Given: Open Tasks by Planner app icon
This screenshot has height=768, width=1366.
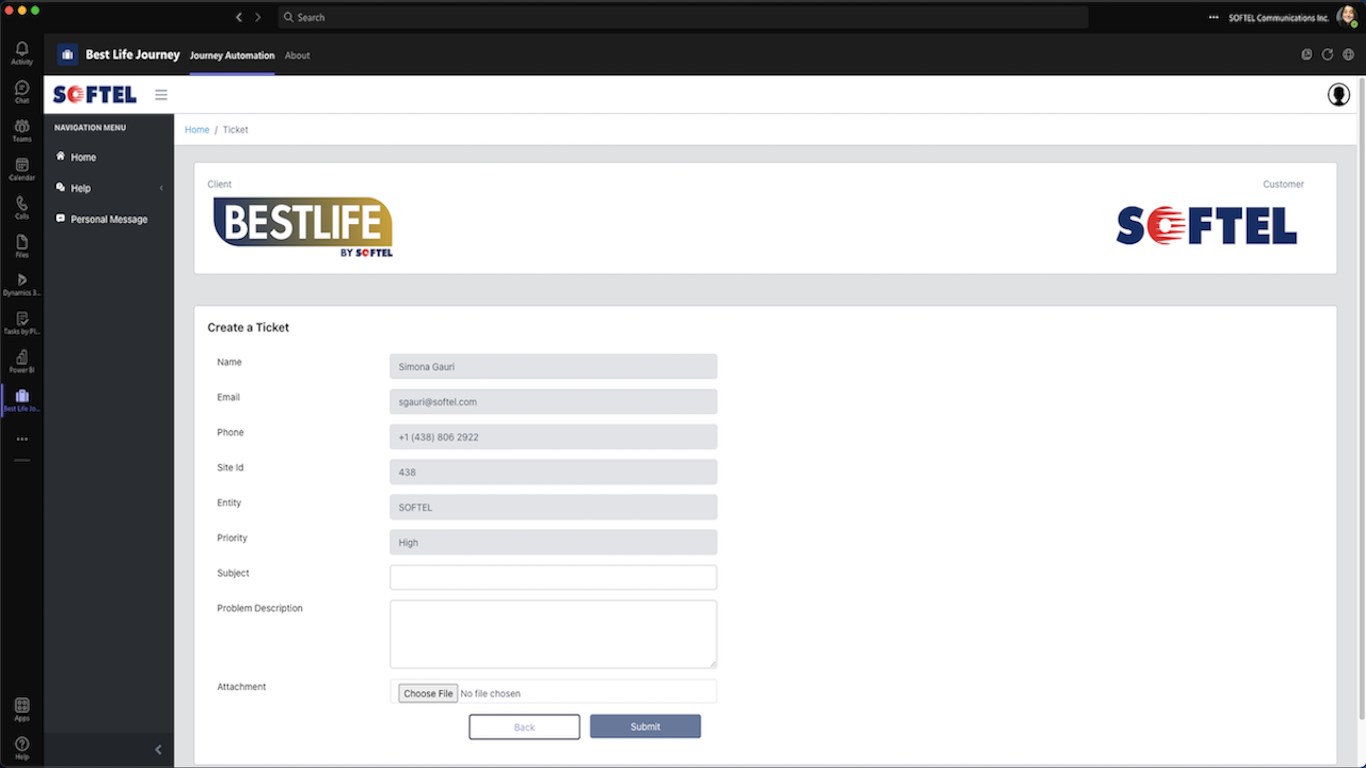Looking at the screenshot, I should 21,323.
